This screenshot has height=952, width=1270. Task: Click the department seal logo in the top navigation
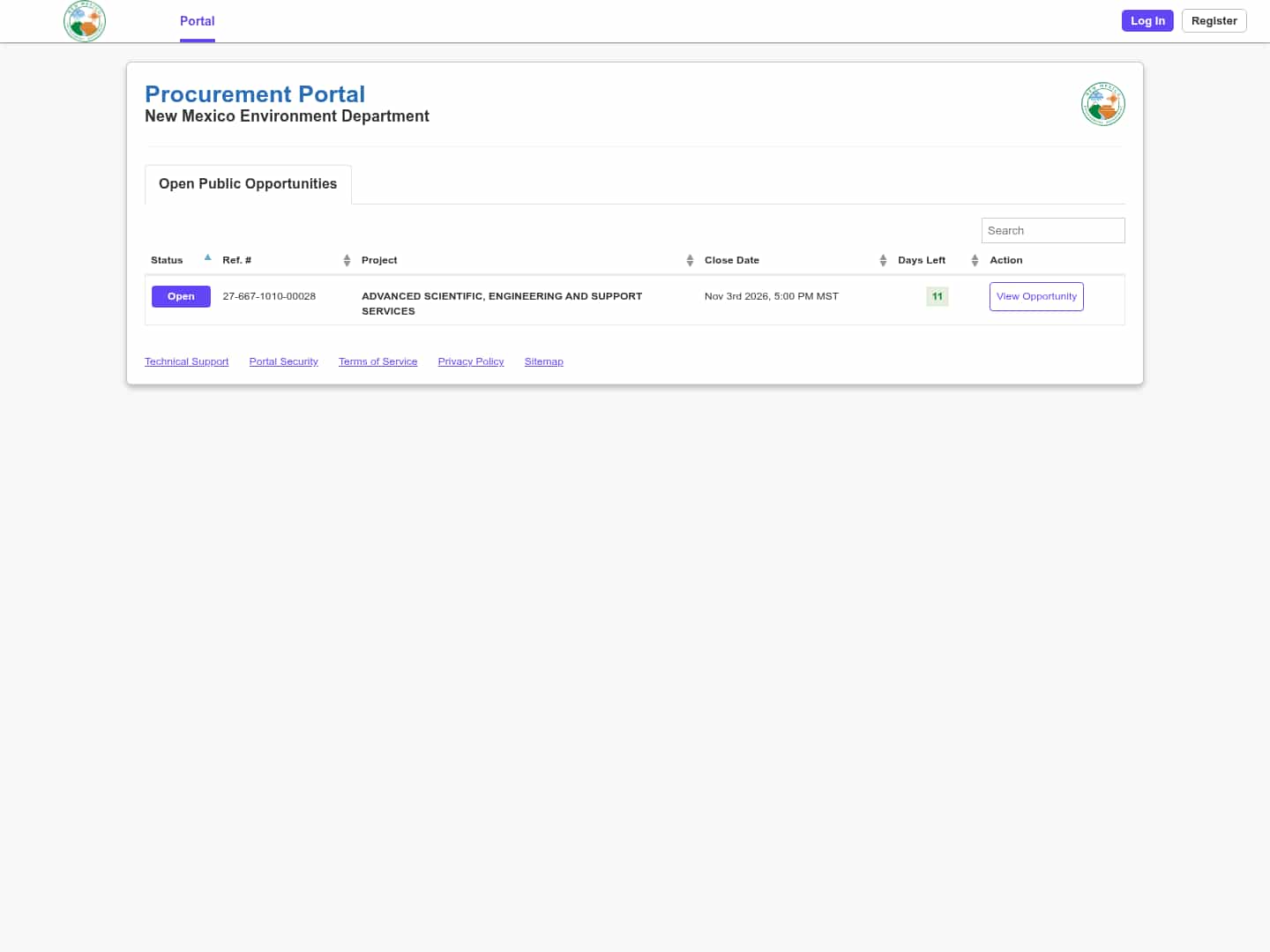(85, 21)
